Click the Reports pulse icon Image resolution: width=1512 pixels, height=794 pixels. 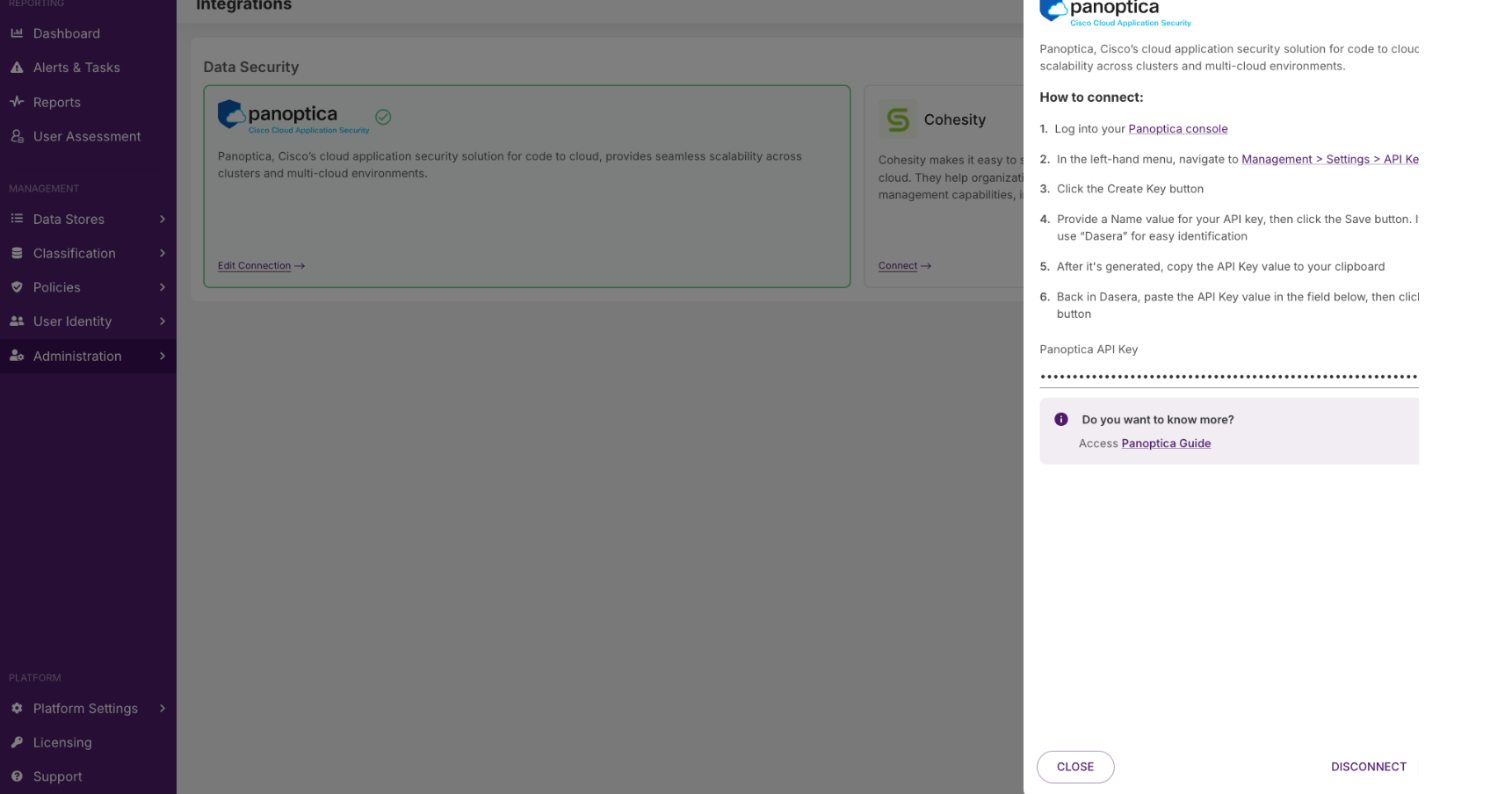tap(17, 102)
